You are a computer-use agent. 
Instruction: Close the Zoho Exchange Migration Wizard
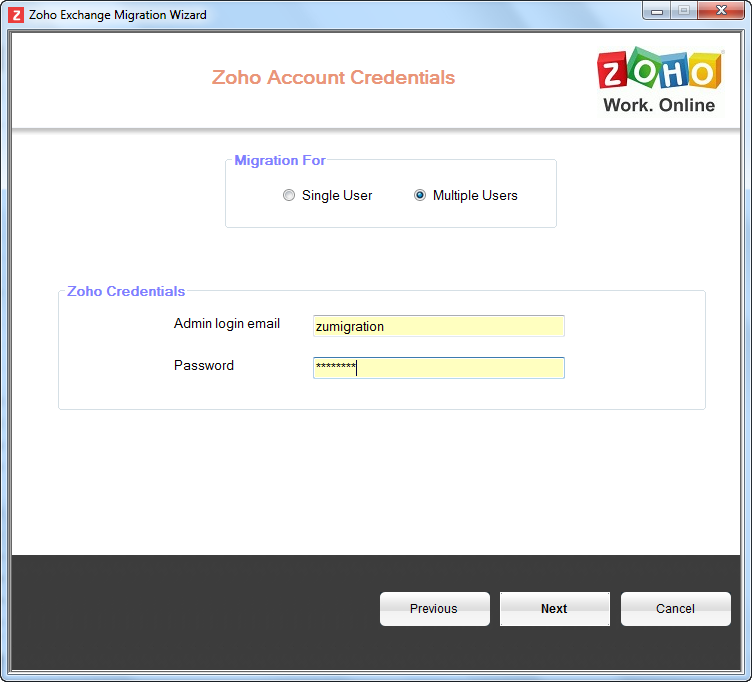point(721,11)
